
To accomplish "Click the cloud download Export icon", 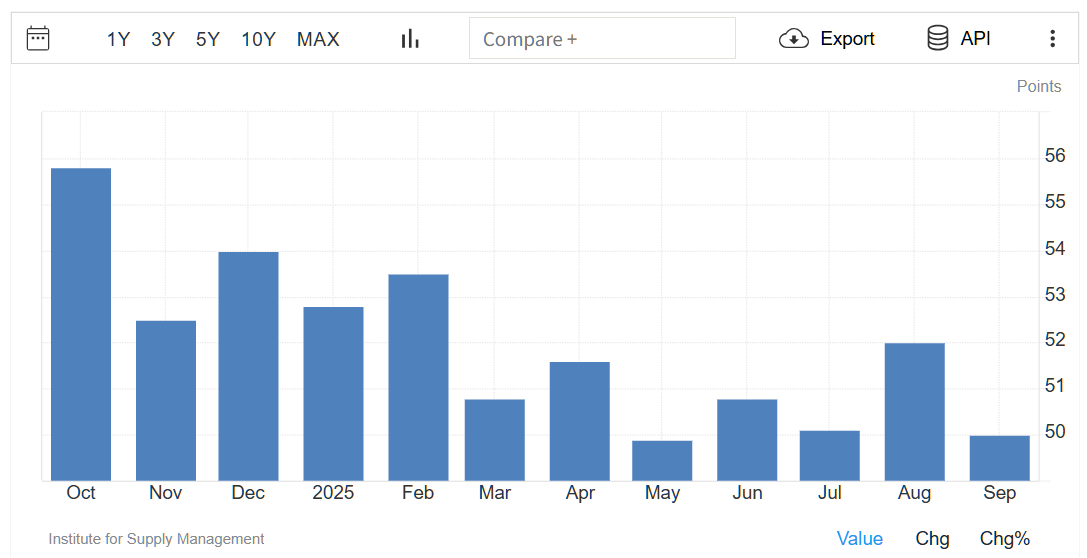I will coord(794,39).
